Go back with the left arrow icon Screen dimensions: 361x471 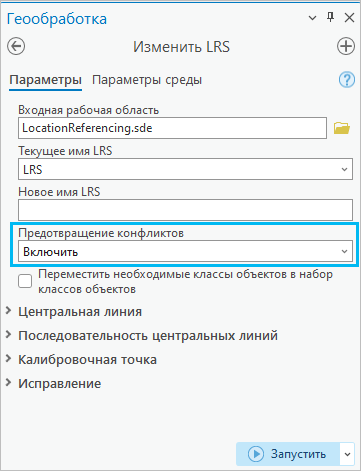pos(16,46)
